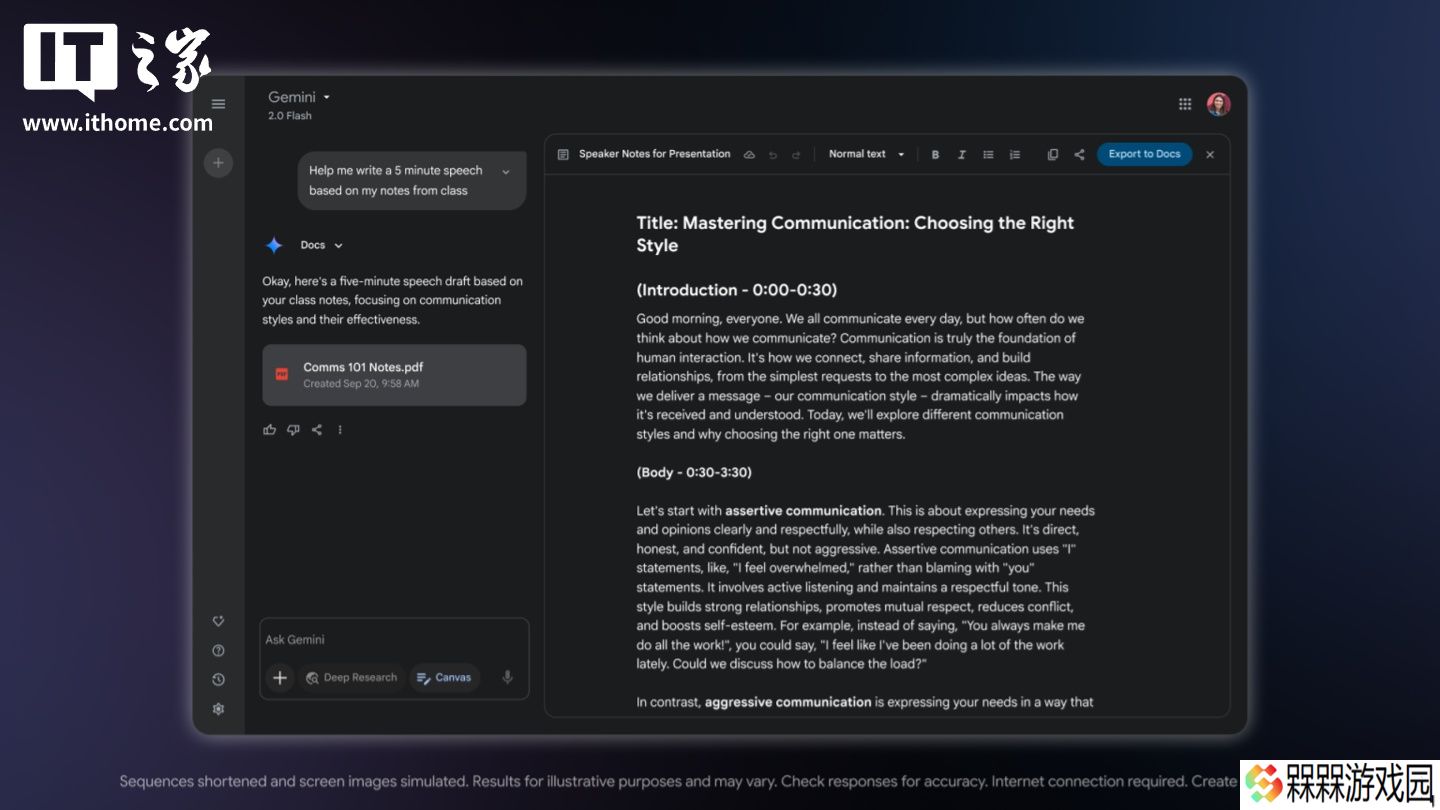
Task: Click the red PDF file icon
Action: [x=282, y=375]
